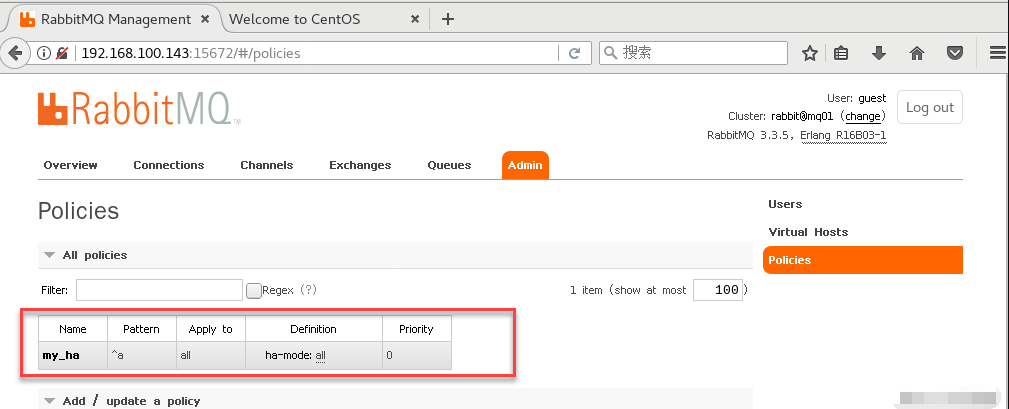Go to browser home icon

[x=917, y=53]
